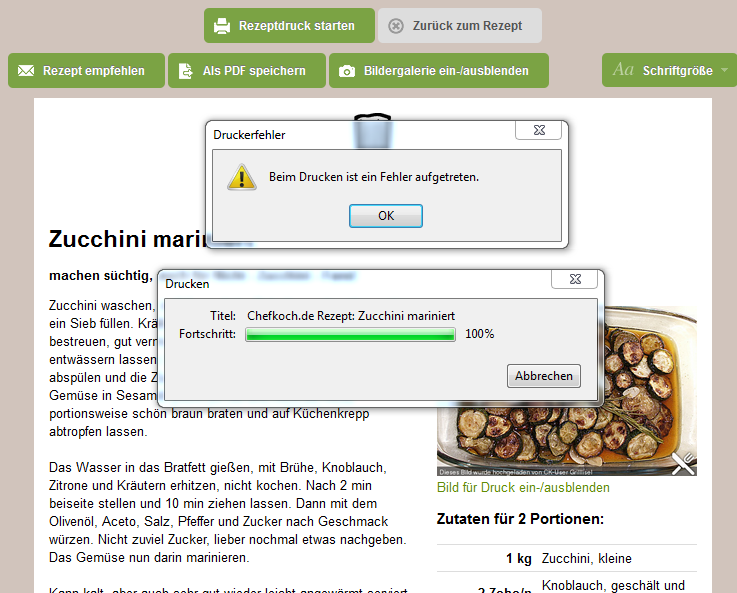Click the 'Zucchini mari' recipe heading
737x593 pixels.
click(128, 239)
